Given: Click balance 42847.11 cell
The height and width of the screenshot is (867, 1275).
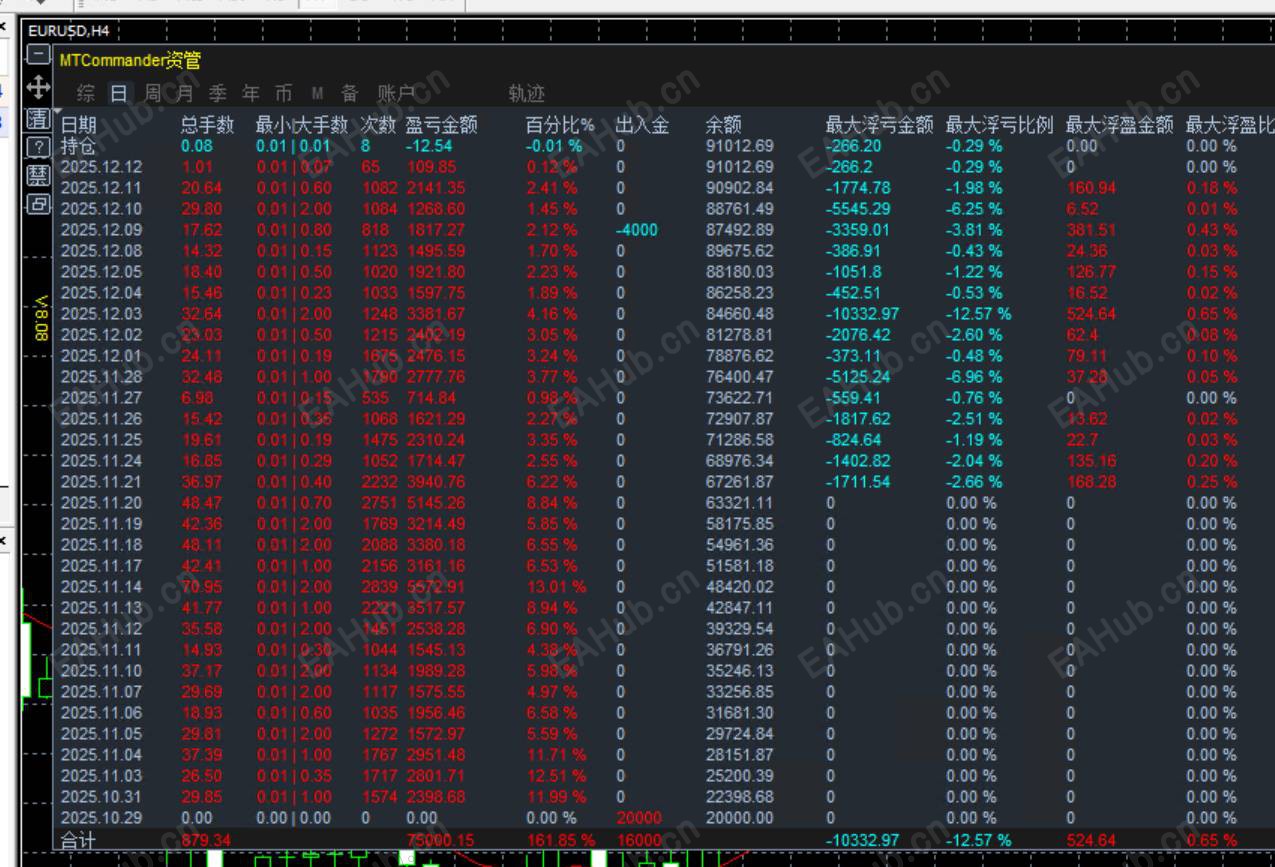Looking at the screenshot, I should 739,608.
